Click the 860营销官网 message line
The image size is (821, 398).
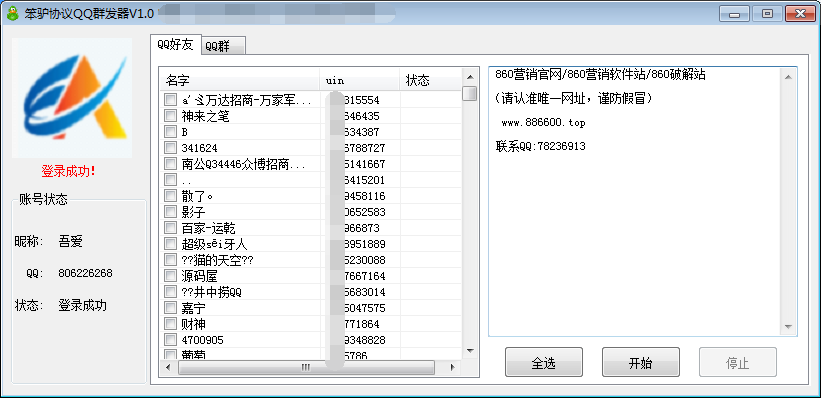pos(600,75)
